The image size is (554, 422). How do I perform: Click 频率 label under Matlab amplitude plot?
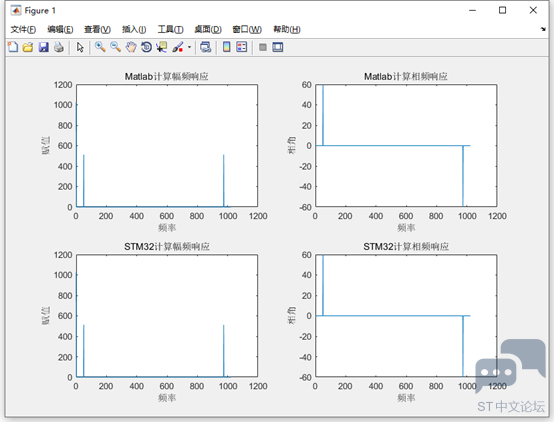(167, 228)
